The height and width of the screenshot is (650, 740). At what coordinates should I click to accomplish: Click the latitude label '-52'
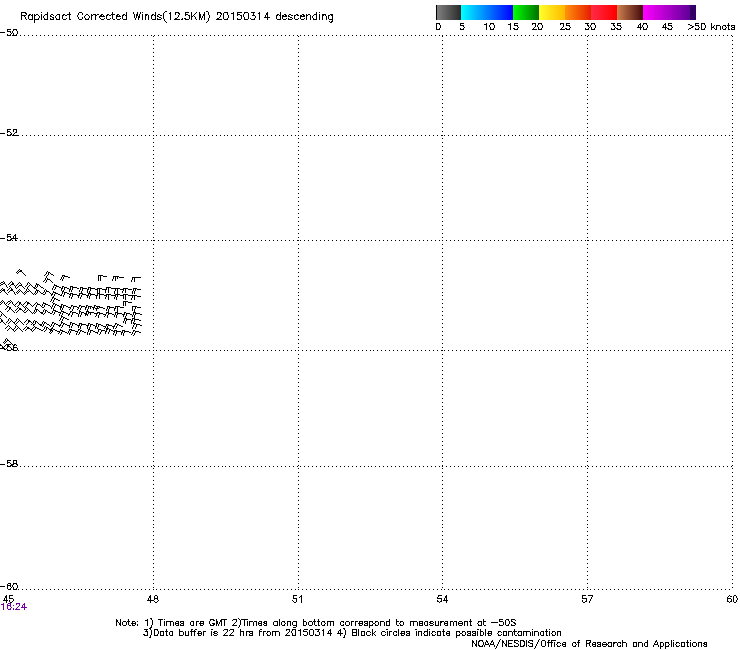point(9,133)
